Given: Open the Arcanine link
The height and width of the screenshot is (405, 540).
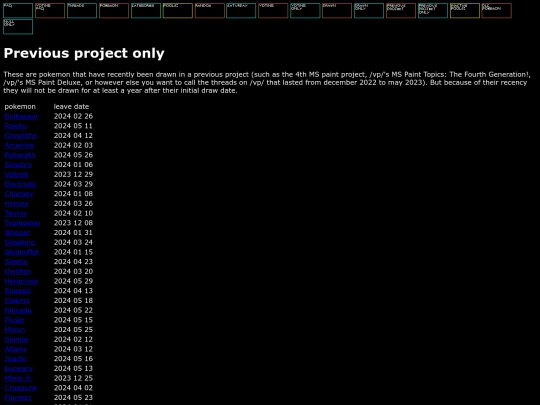Looking at the screenshot, I should coord(19,145).
